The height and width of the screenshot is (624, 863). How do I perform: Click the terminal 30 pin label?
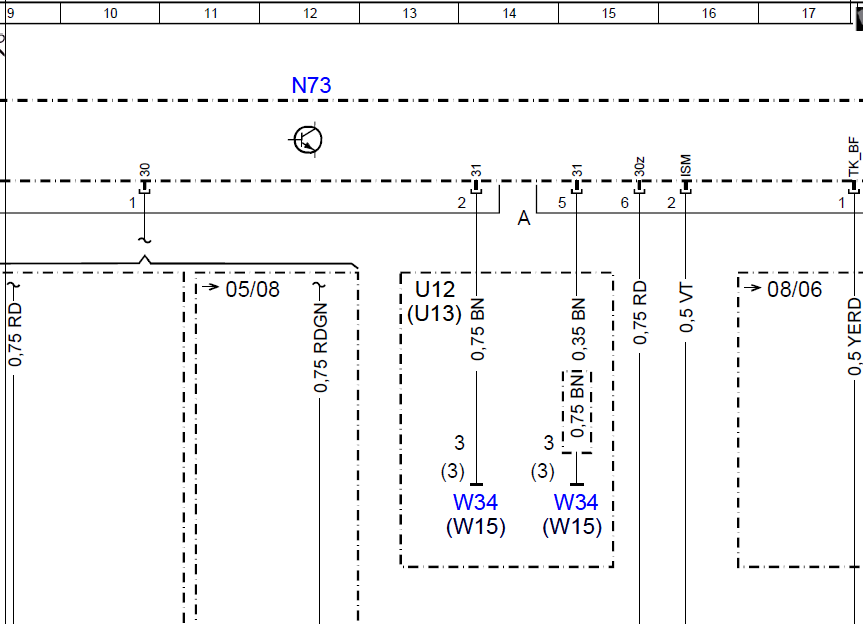tap(145, 170)
